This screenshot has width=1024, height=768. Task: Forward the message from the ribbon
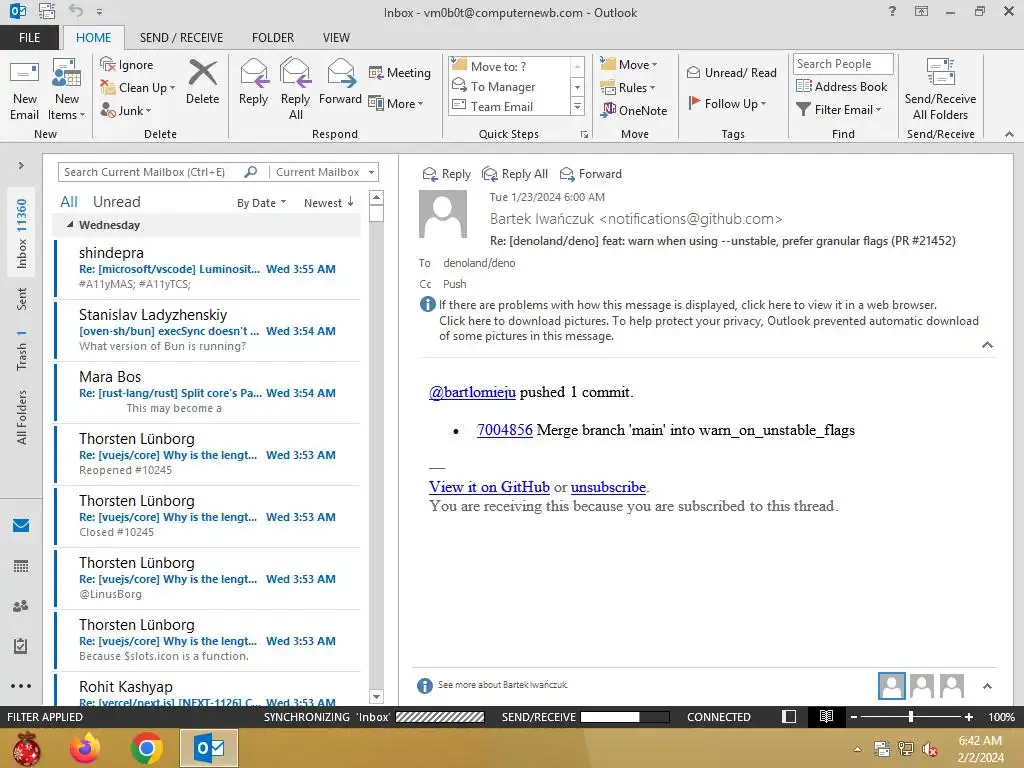pyautogui.click(x=340, y=82)
